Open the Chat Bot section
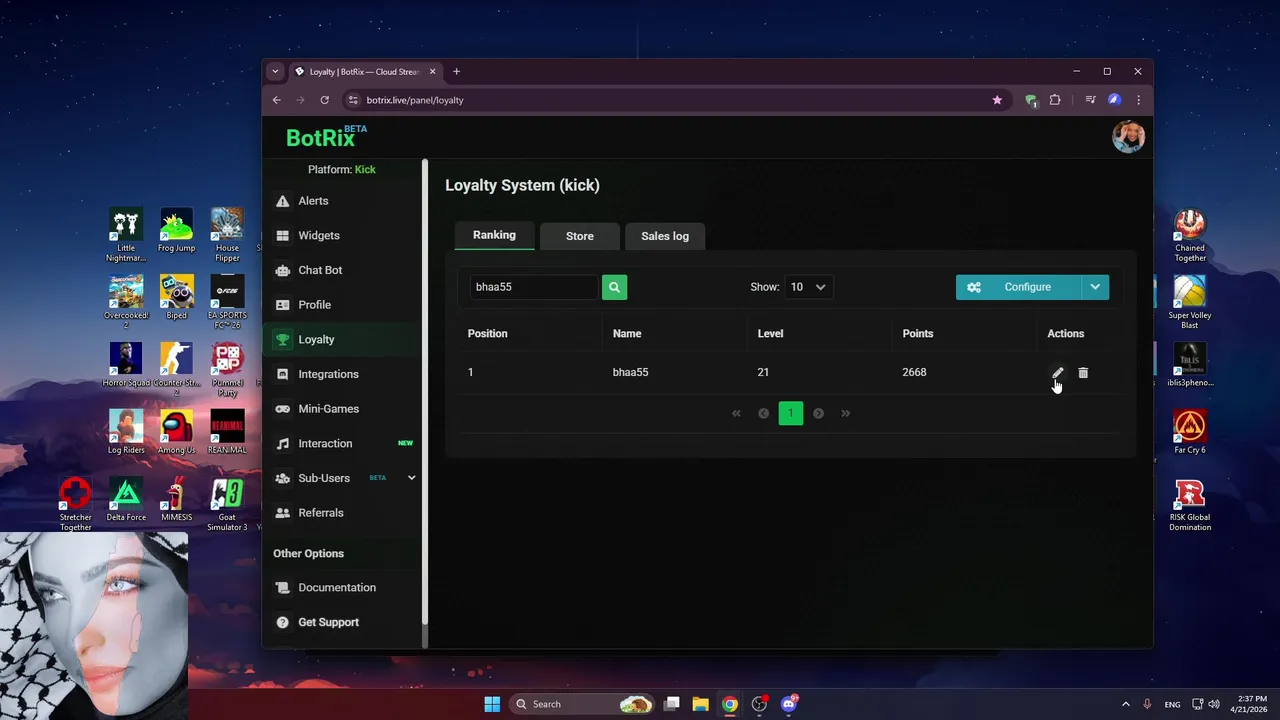 point(343,270)
